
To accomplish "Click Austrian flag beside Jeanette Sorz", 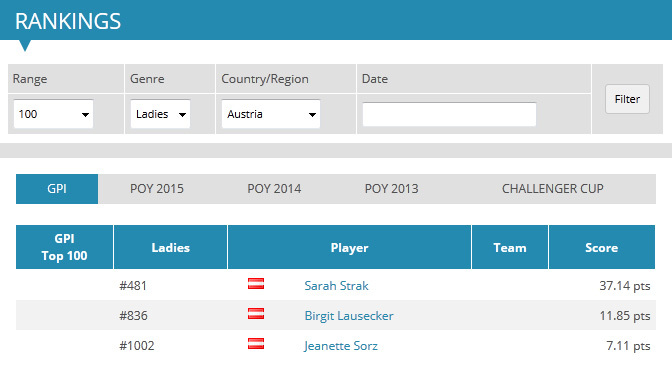I will (256, 344).
